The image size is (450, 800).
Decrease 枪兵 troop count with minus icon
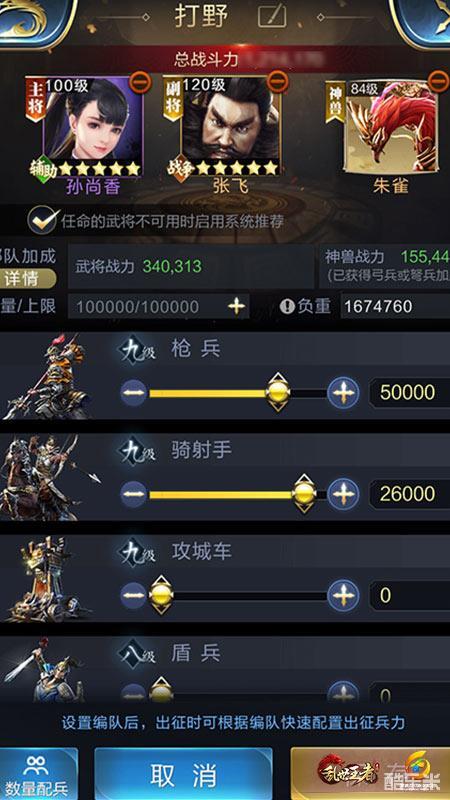click(x=134, y=393)
